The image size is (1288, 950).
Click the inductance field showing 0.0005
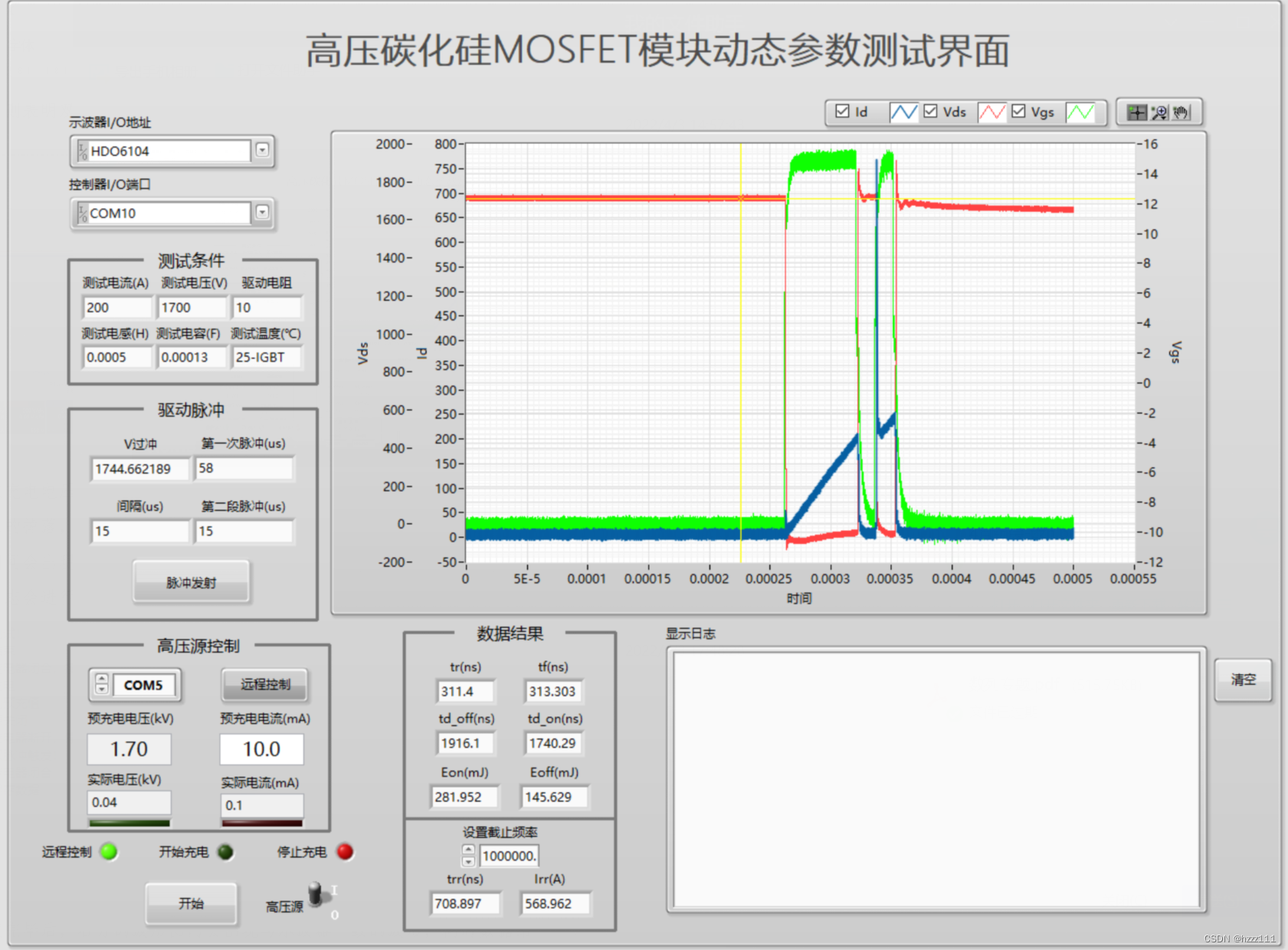(117, 357)
